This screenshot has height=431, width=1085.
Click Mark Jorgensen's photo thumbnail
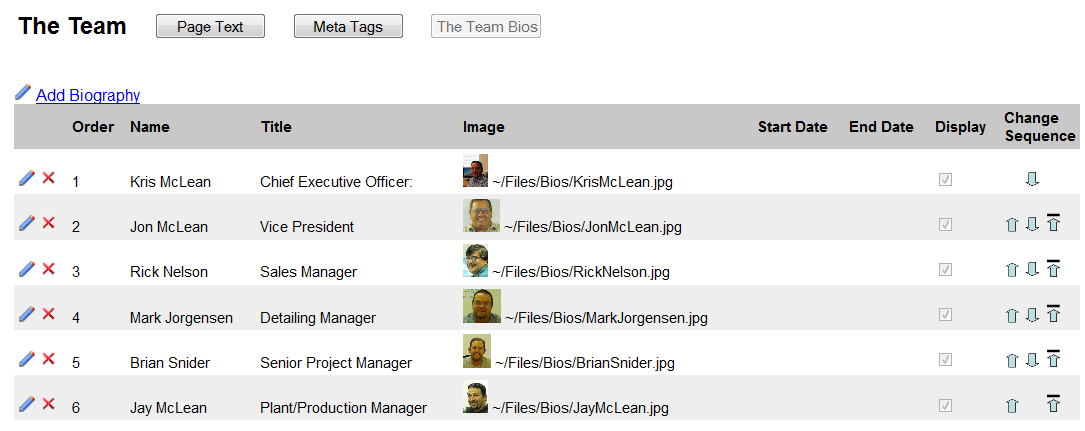(482, 306)
